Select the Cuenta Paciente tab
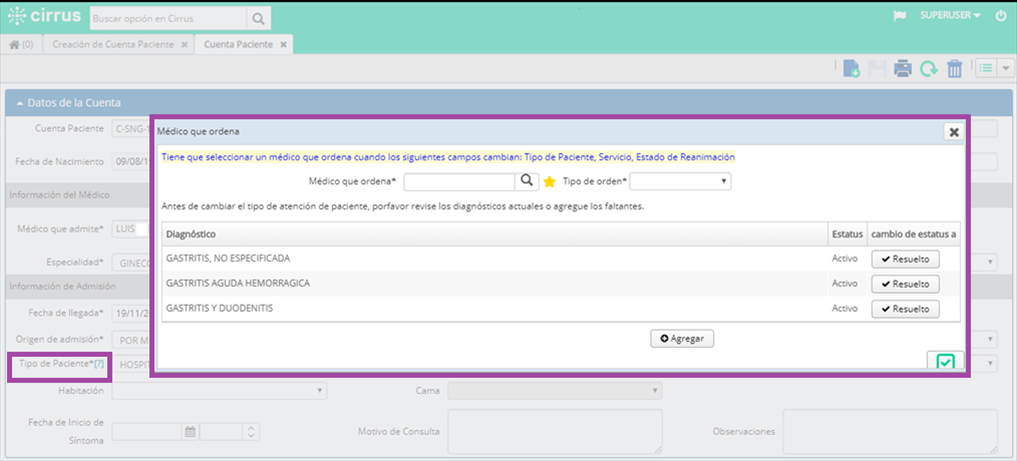1017x461 pixels. tap(238, 45)
